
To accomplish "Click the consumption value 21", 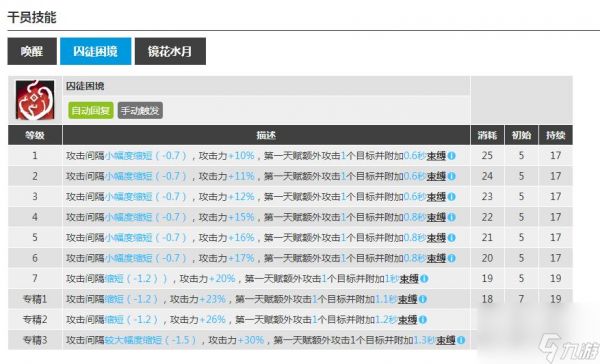I will coord(487,238).
